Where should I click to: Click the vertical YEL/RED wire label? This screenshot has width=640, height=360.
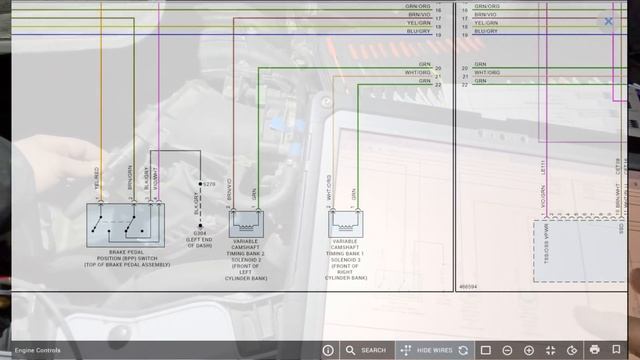[x=97, y=178]
